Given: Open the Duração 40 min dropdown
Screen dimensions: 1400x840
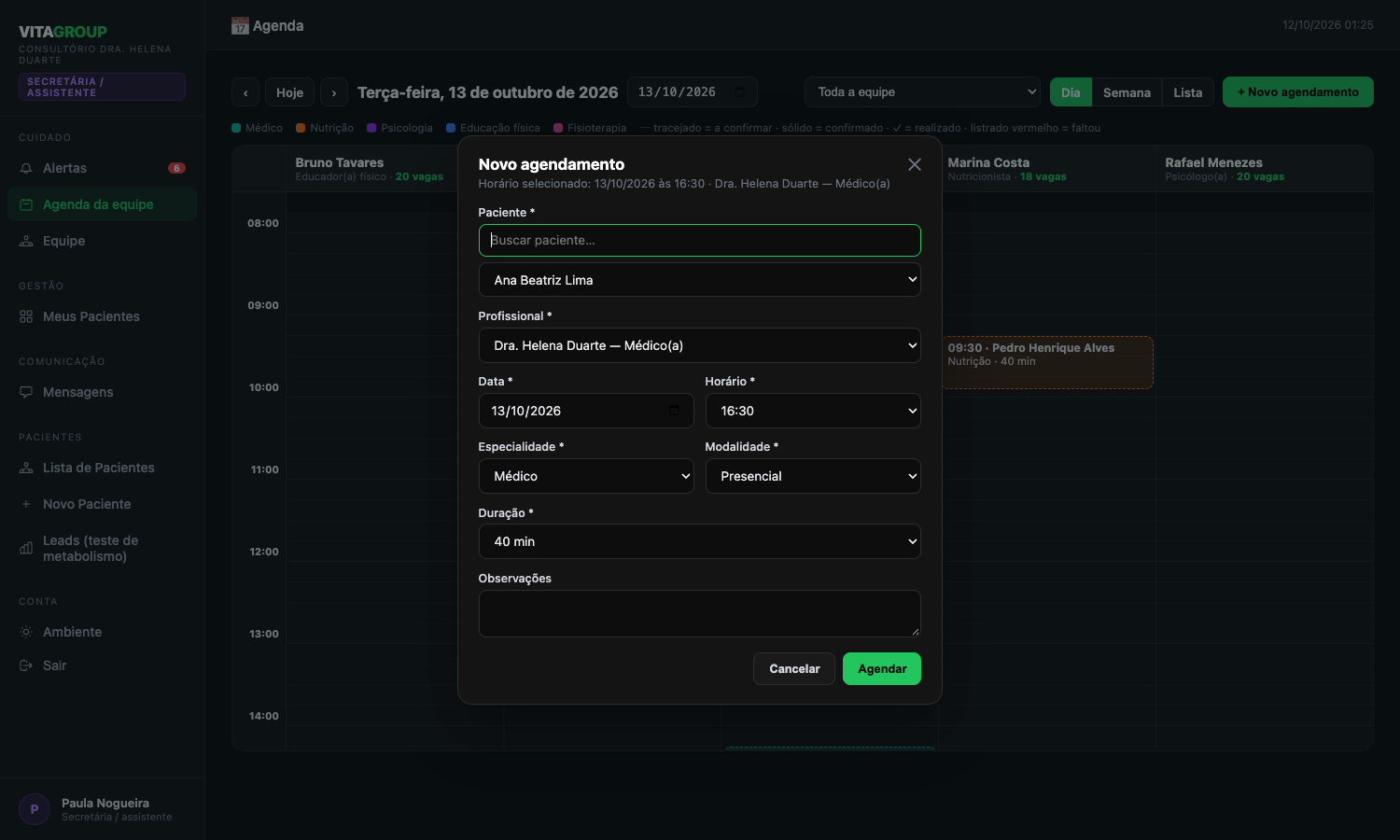Looking at the screenshot, I should 700,541.
